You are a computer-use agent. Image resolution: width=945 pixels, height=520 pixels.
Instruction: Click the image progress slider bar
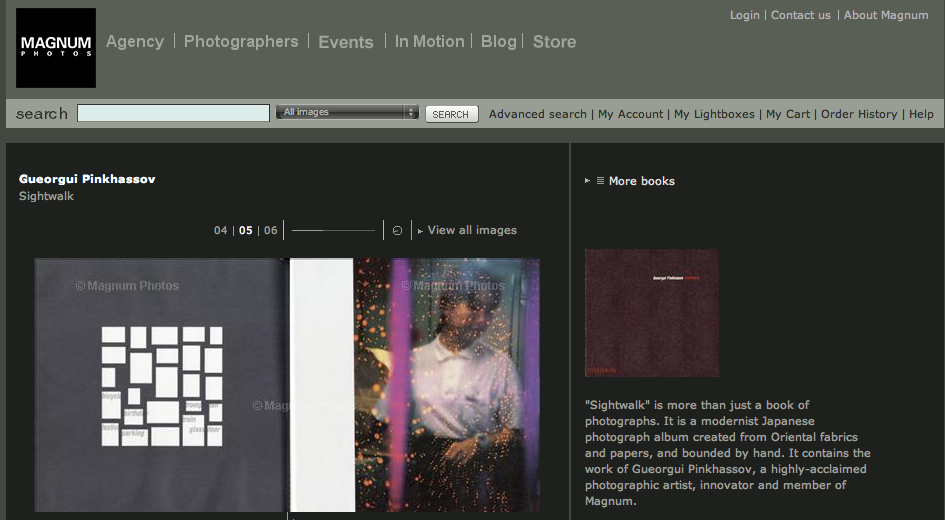[333, 231]
